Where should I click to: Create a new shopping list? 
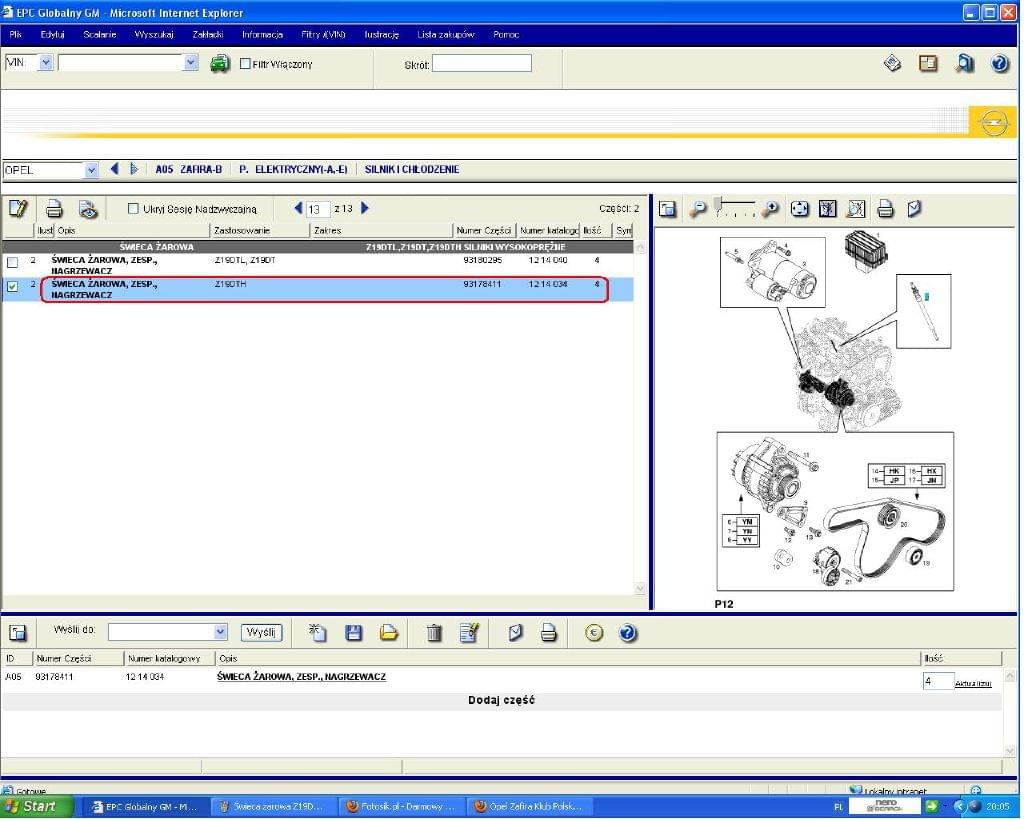(317, 632)
